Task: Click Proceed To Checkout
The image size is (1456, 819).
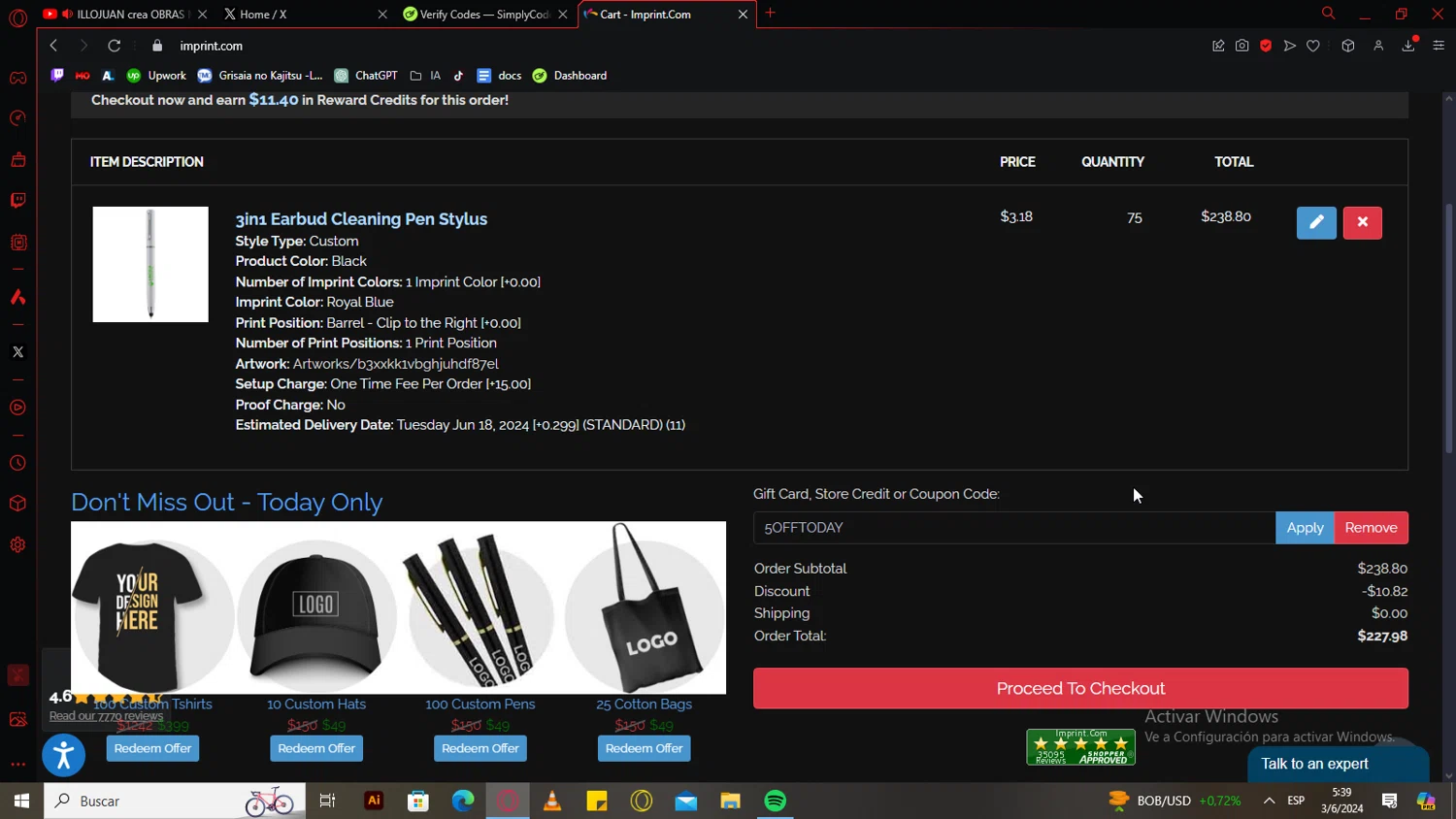Action: point(1080,688)
